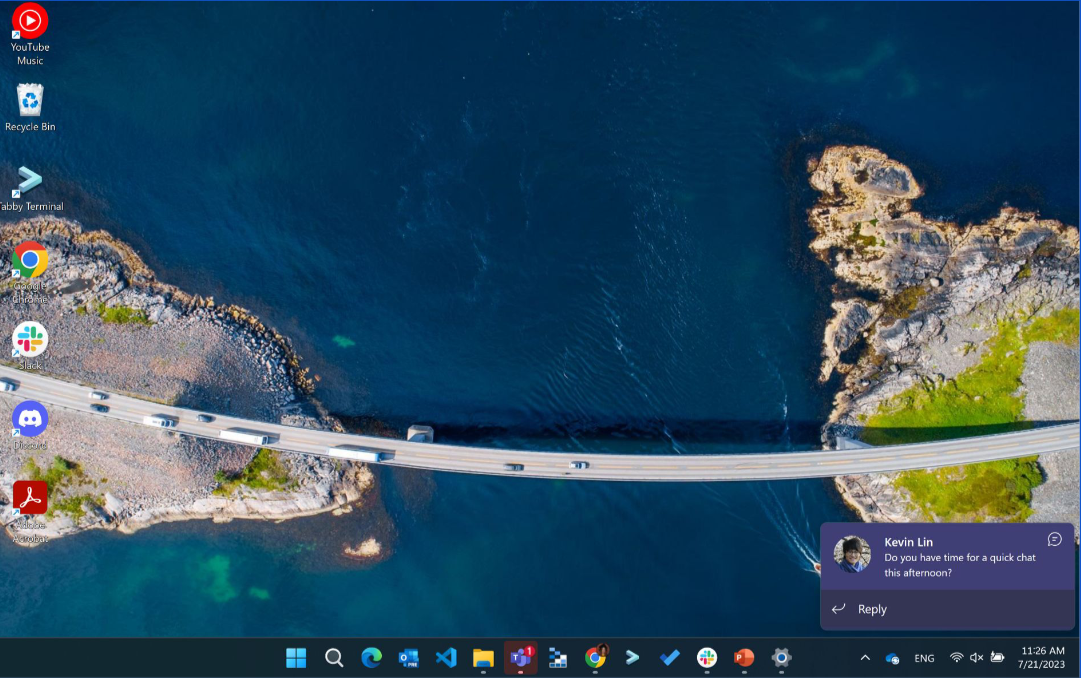Open the YouTube Music desktop shortcut
Viewport: 1081px width, 678px height.
point(30,34)
